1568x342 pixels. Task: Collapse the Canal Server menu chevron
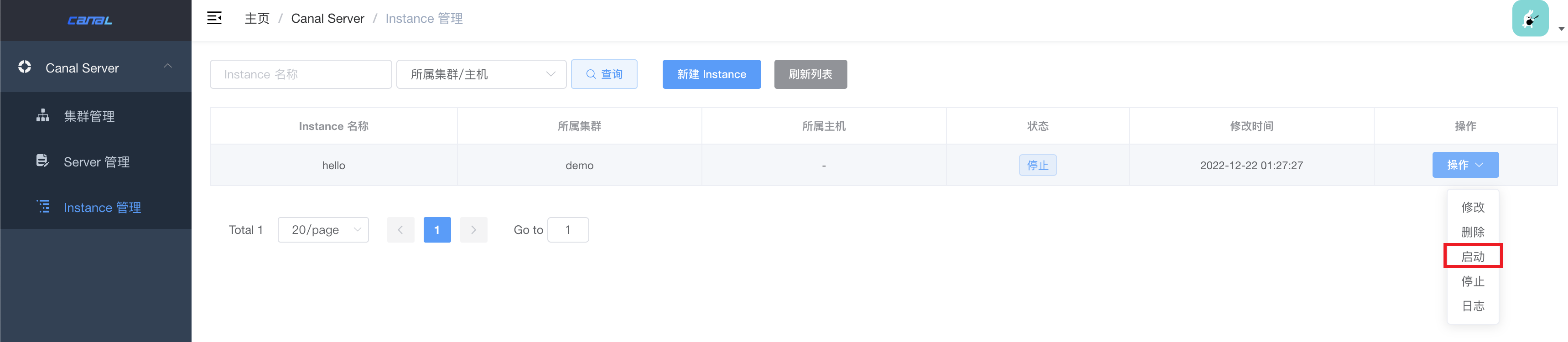[x=168, y=66]
